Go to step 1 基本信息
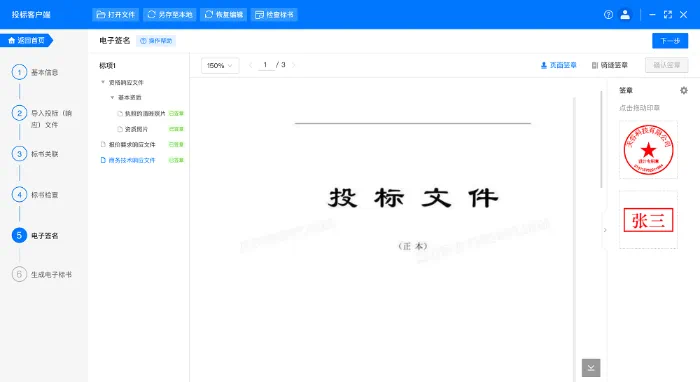The width and height of the screenshot is (700, 382). (x=35, y=72)
